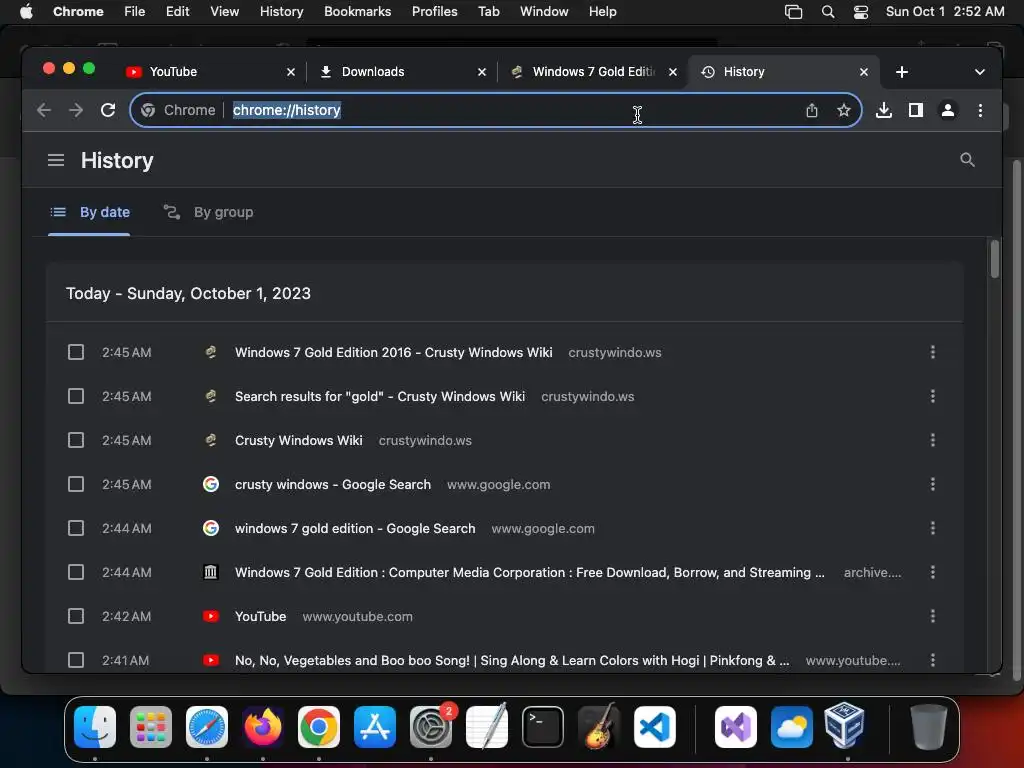This screenshot has height=768, width=1024.
Task: Click the browser Back arrow
Action: point(44,110)
